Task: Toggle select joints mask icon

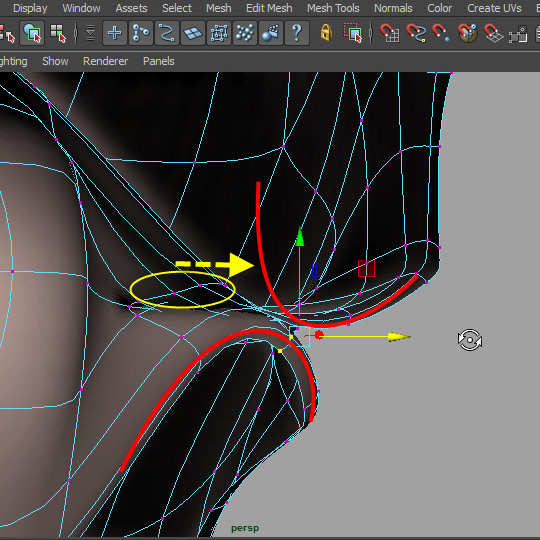Action: (141, 33)
